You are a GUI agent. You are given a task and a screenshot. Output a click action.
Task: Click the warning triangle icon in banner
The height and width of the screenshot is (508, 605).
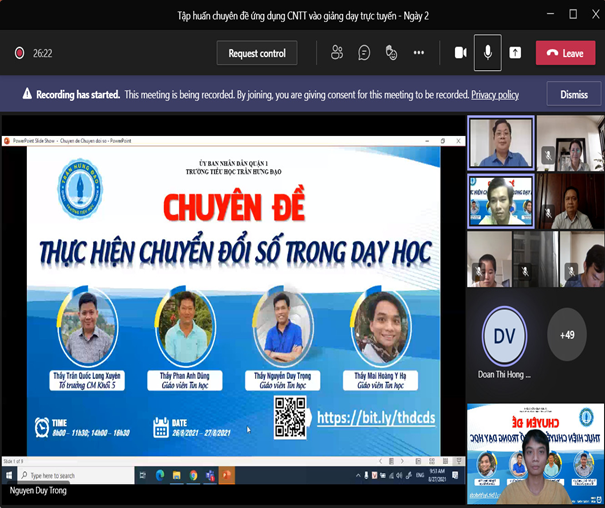27,94
